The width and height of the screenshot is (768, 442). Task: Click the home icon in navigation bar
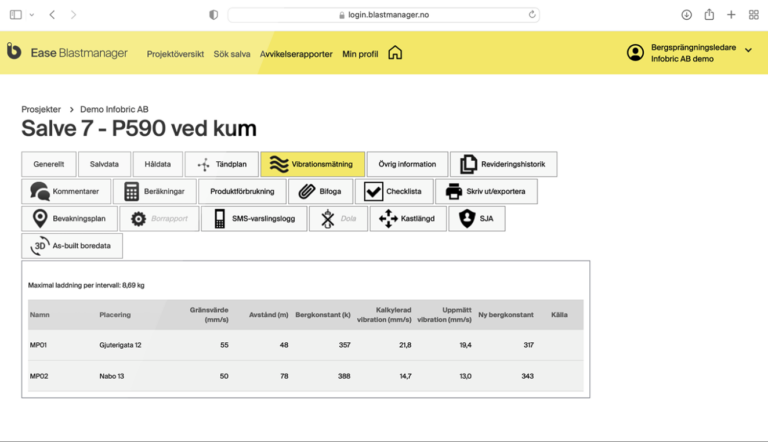(x=395, y=53)
